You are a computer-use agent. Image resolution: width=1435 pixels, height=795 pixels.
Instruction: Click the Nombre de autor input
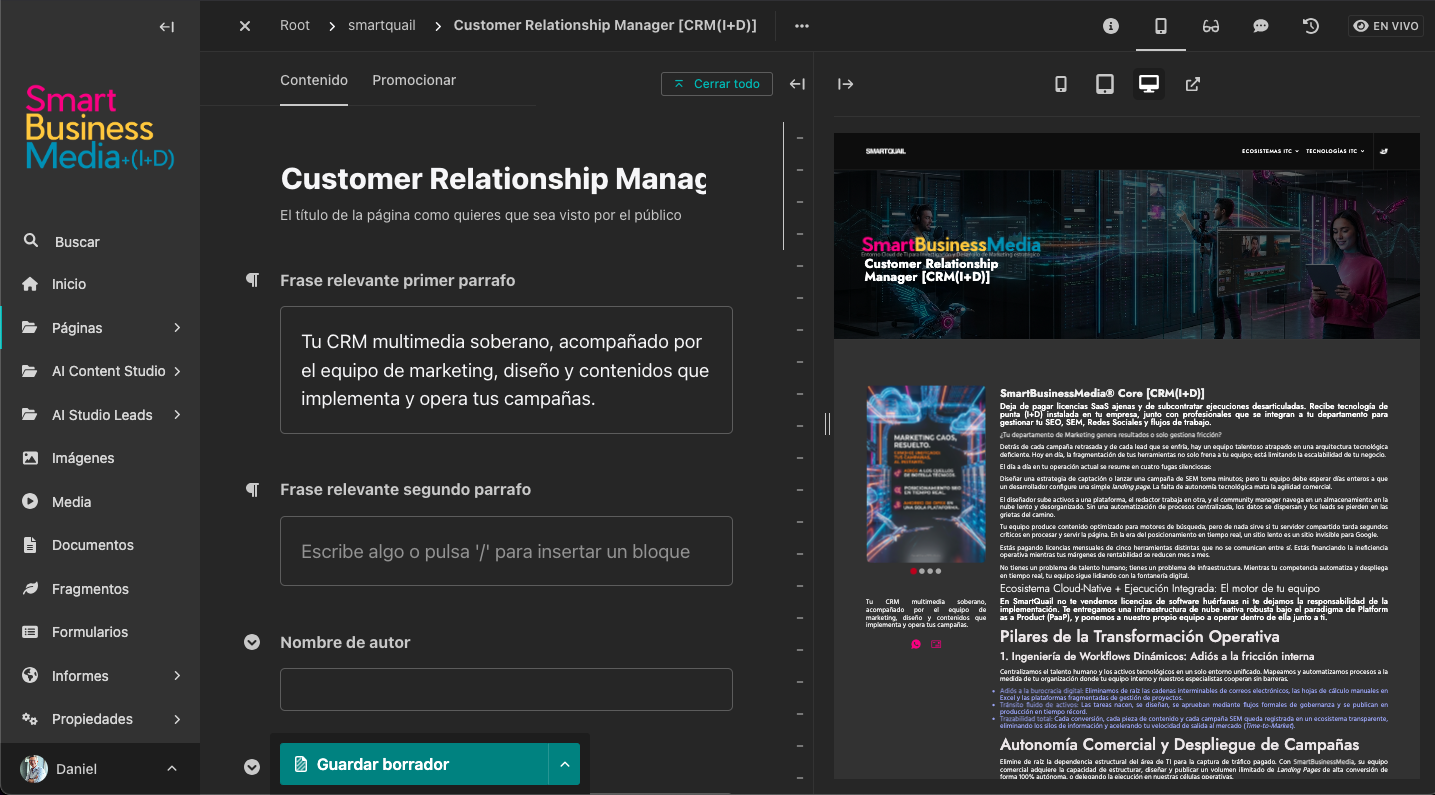(506, 689)
